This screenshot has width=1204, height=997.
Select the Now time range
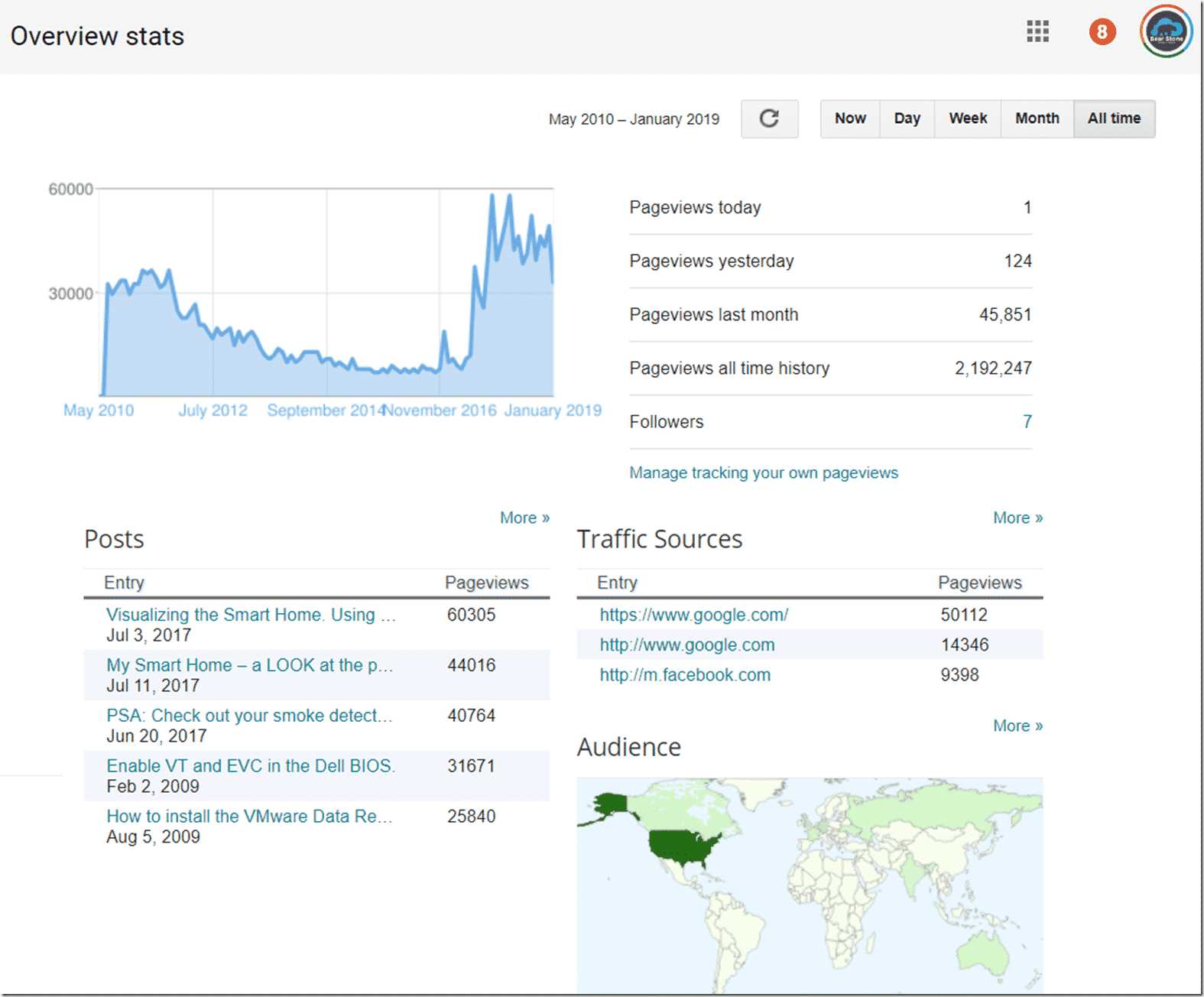click(849, 119)
